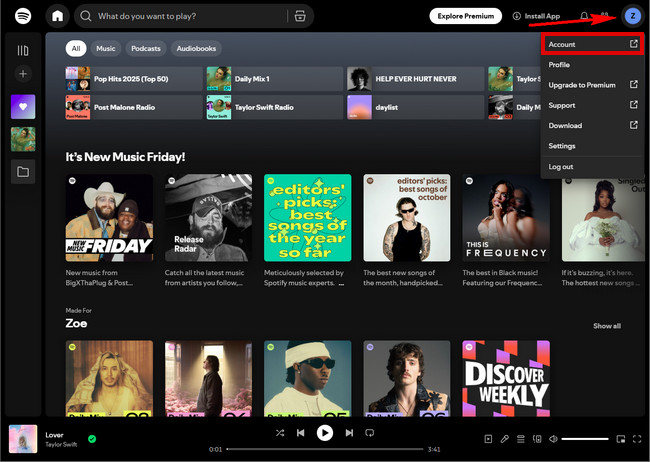Mute with the volume speaker icon

click(x=553, y=439)
